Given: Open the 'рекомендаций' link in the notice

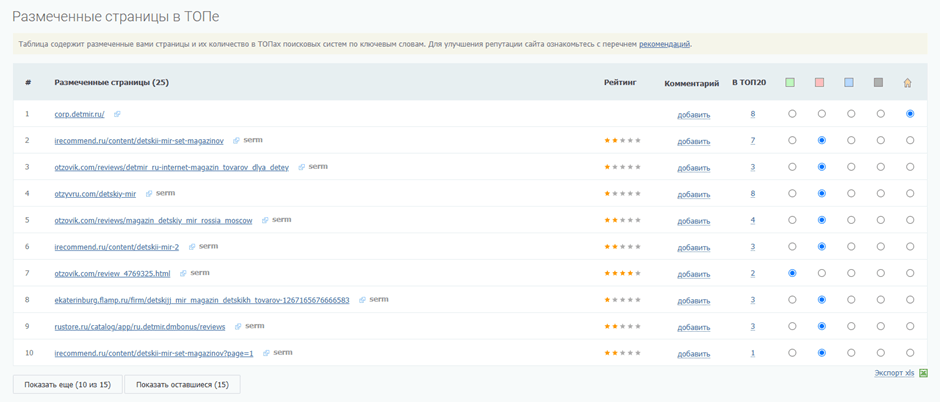Looking at the screenshot, I should tap(664, 44).
